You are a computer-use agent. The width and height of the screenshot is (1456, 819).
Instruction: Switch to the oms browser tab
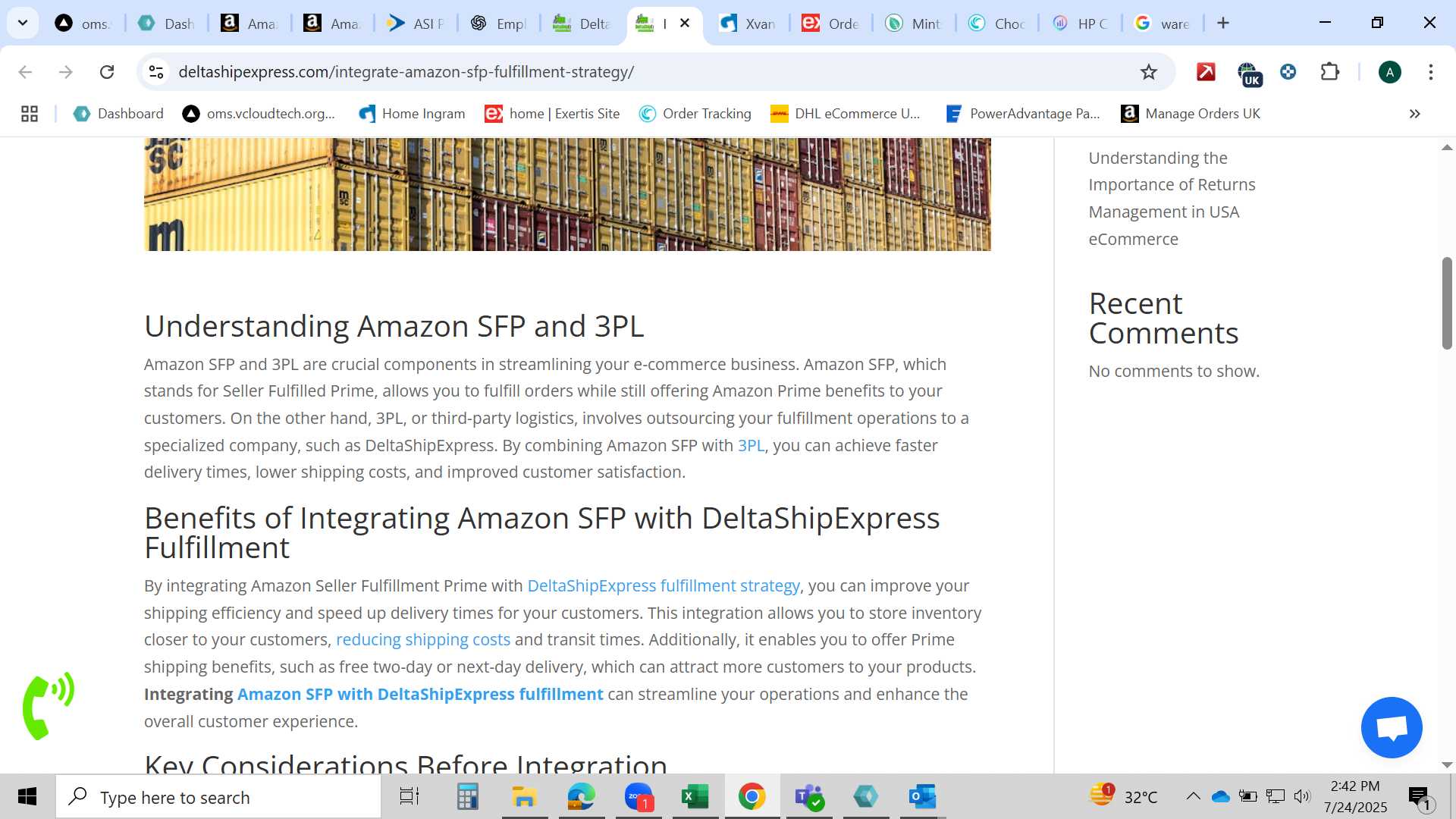coord(83,24)
